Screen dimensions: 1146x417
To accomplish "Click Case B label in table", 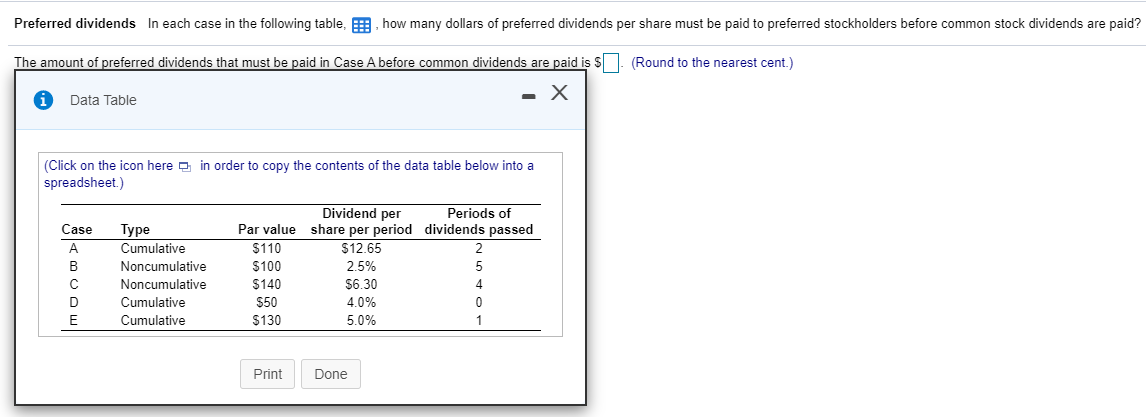I will pos(74,267).
